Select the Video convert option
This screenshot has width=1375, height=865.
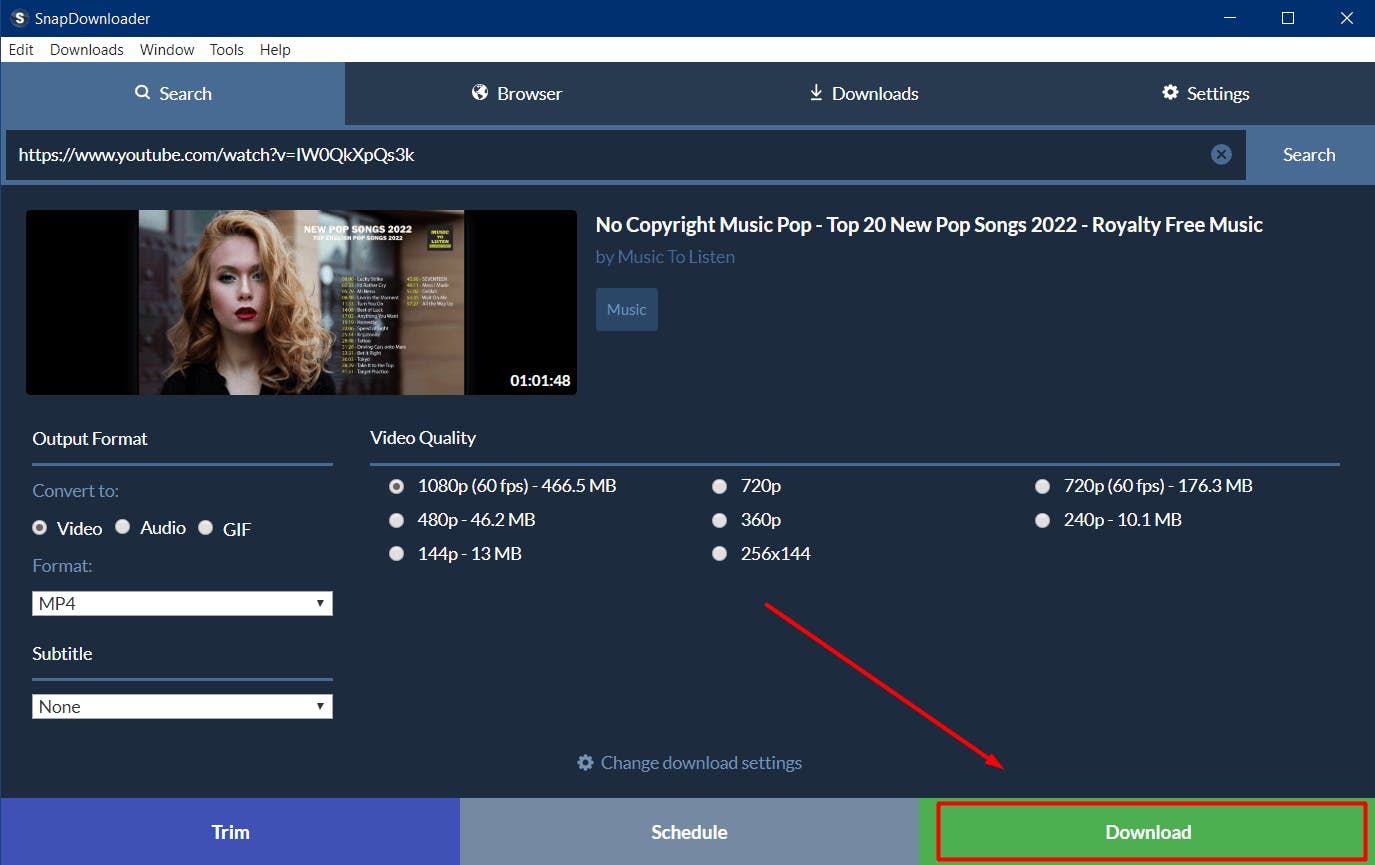[40, 527]
